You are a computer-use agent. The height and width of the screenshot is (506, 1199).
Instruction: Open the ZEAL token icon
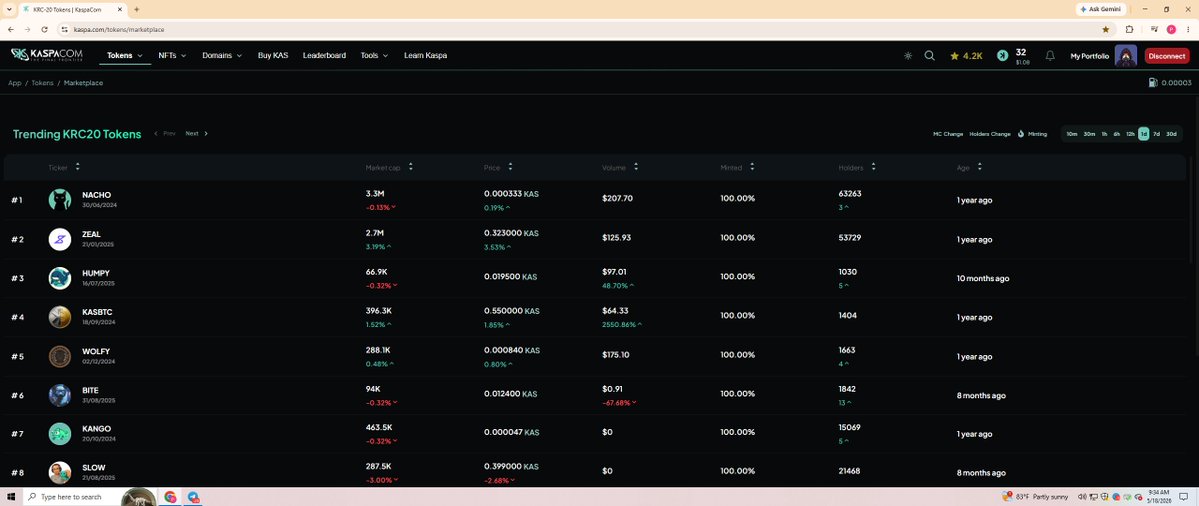click(60, 239)
